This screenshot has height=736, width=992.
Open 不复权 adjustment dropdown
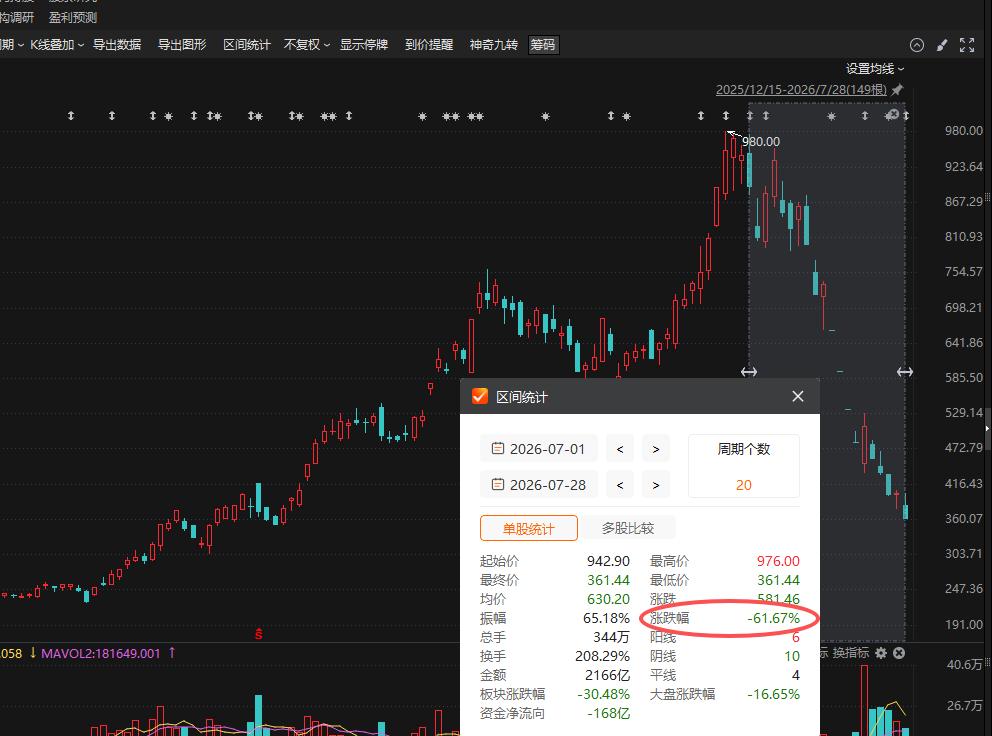tap(307, 45)
